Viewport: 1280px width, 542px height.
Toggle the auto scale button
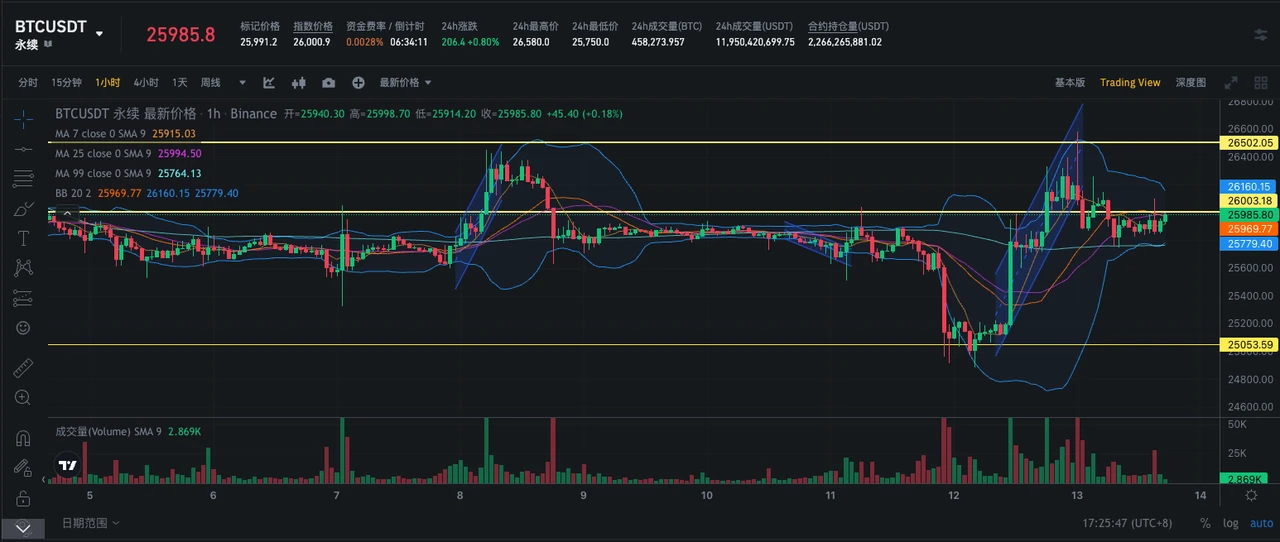click(1262, 522)
